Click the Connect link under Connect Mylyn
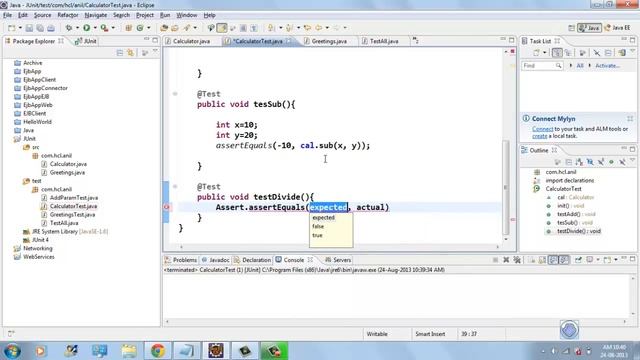 542,129
